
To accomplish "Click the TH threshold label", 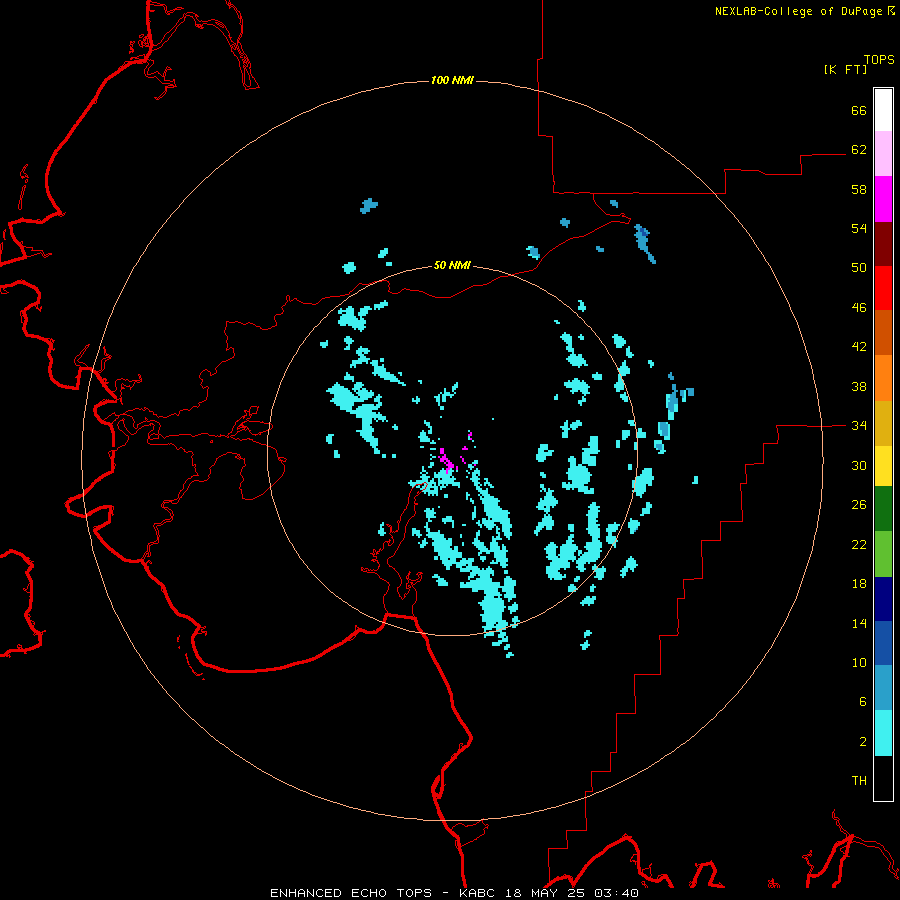I will (859, 780).
